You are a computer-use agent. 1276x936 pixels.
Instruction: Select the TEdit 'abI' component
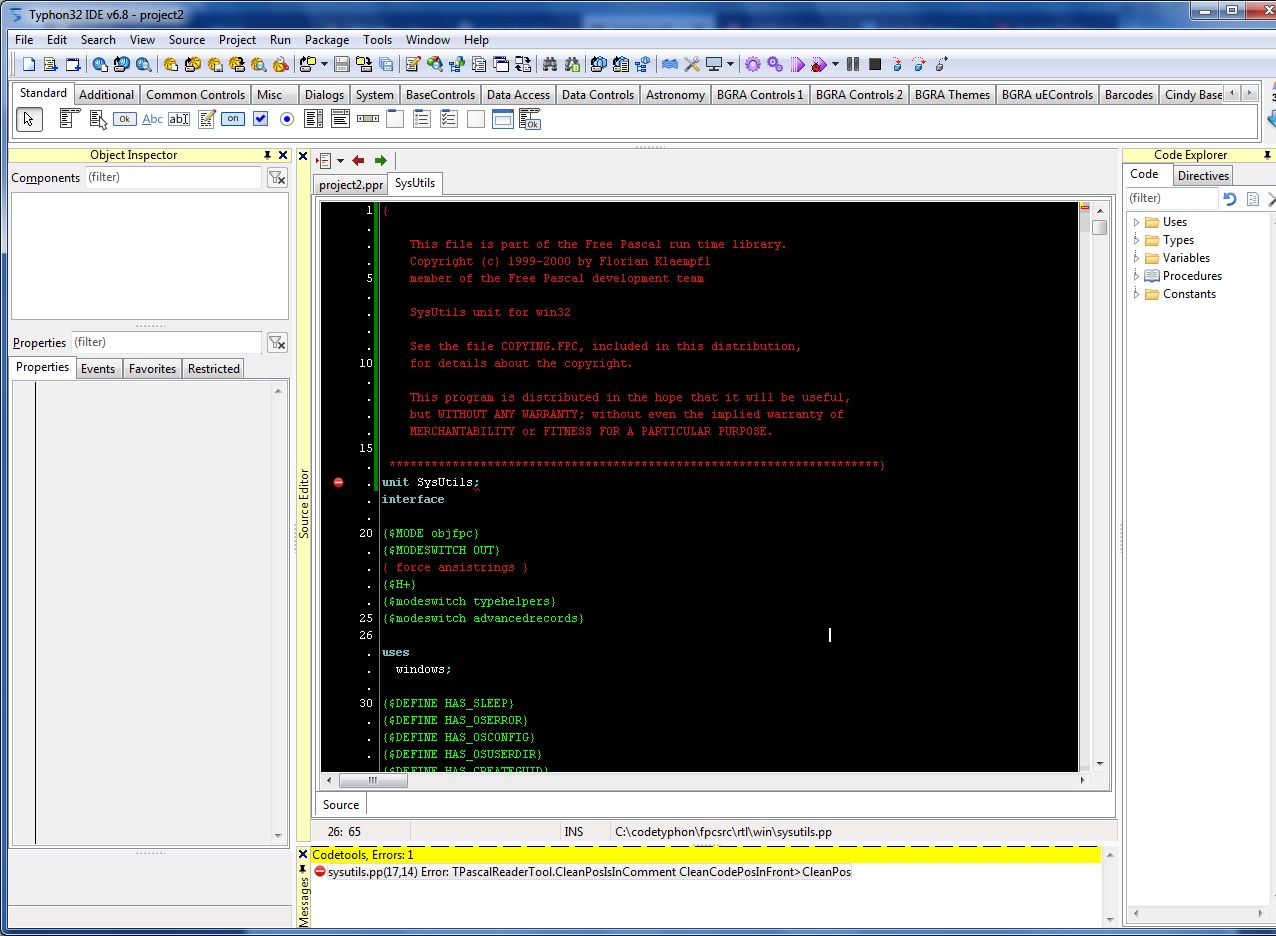coord(179,119)
